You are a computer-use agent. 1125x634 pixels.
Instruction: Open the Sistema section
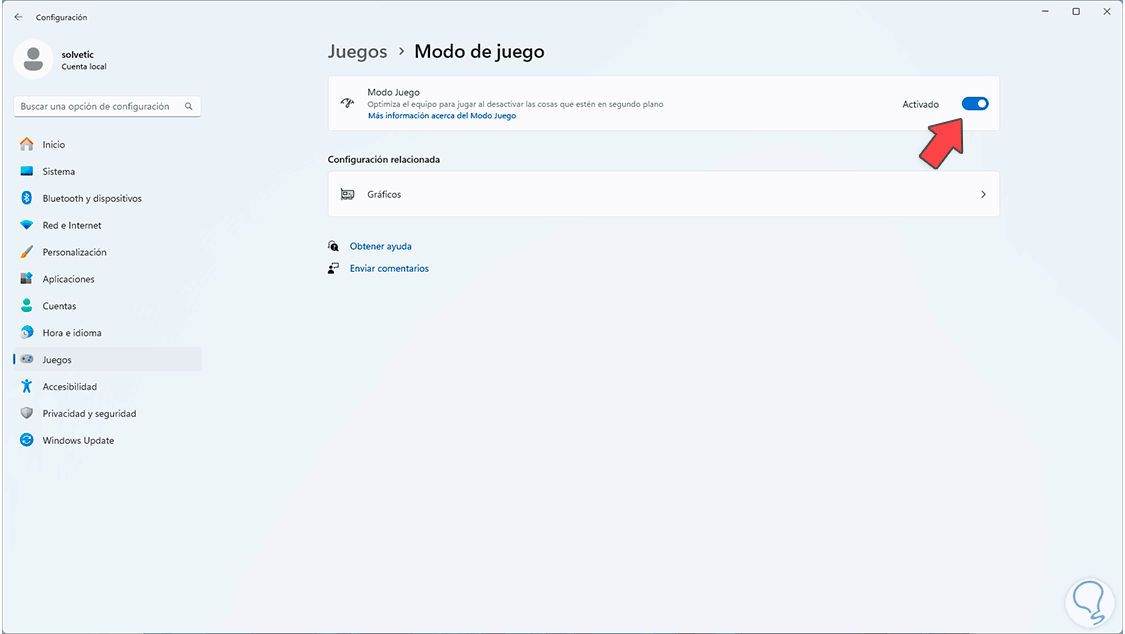107,171
